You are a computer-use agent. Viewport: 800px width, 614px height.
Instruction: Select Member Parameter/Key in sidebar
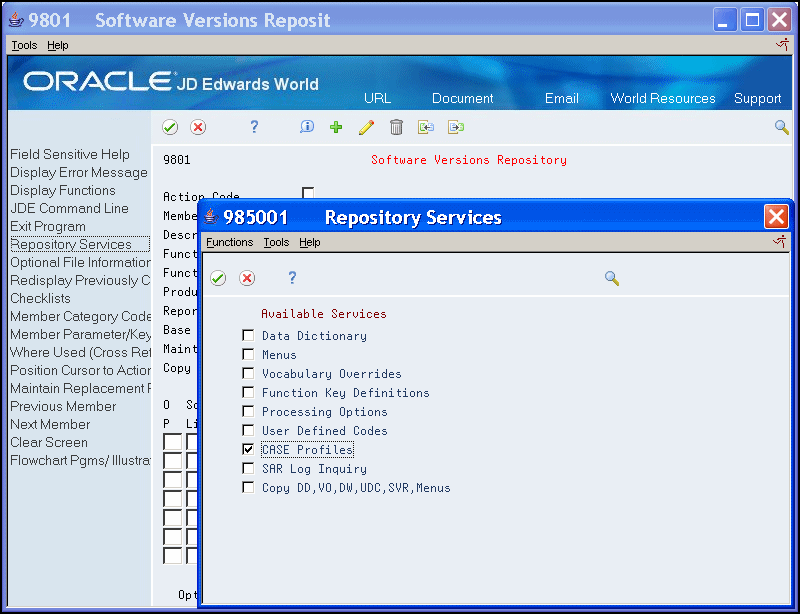click(x=80, y=334)
